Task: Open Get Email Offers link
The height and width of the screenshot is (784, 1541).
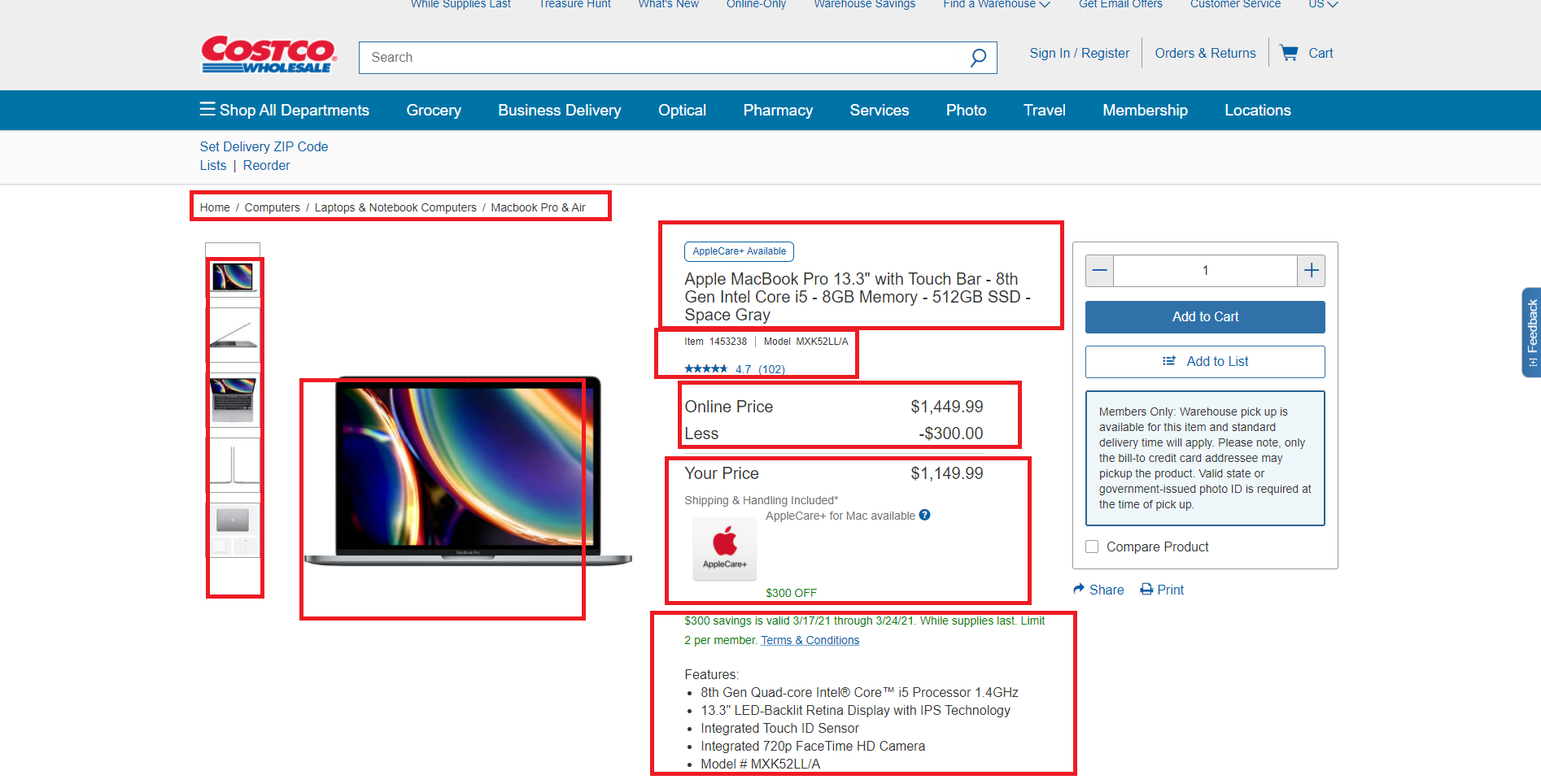Action: (x=1120, y=4)
